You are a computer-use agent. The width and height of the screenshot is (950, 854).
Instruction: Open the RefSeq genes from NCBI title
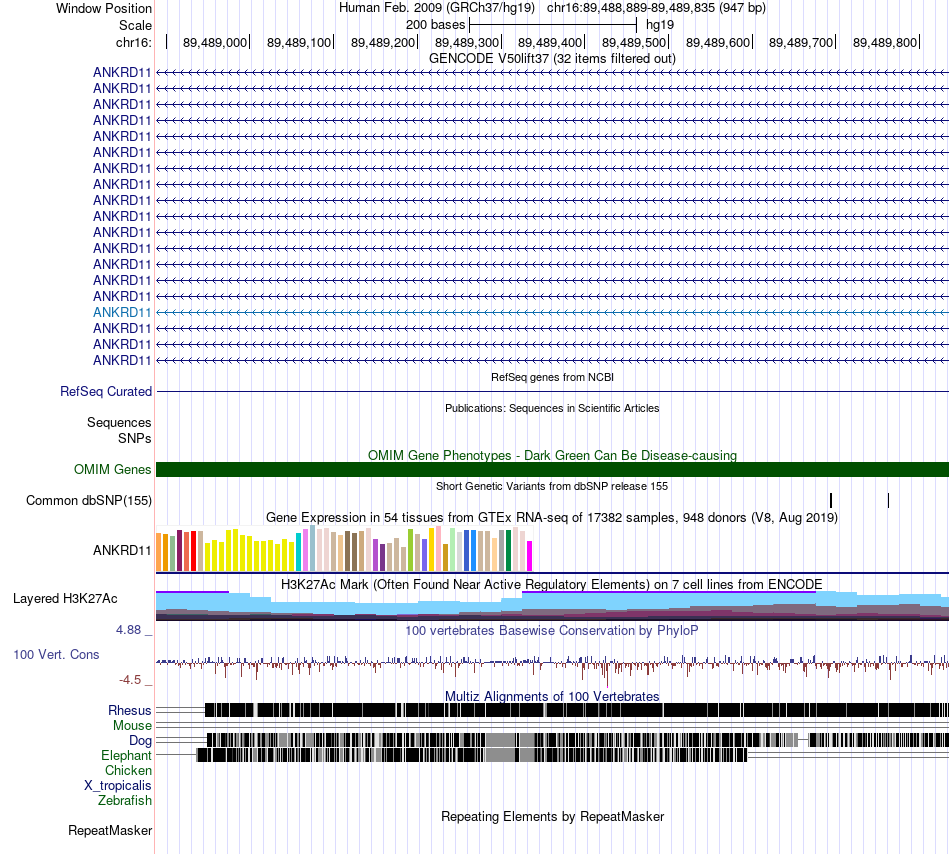(x=552, y=377)
